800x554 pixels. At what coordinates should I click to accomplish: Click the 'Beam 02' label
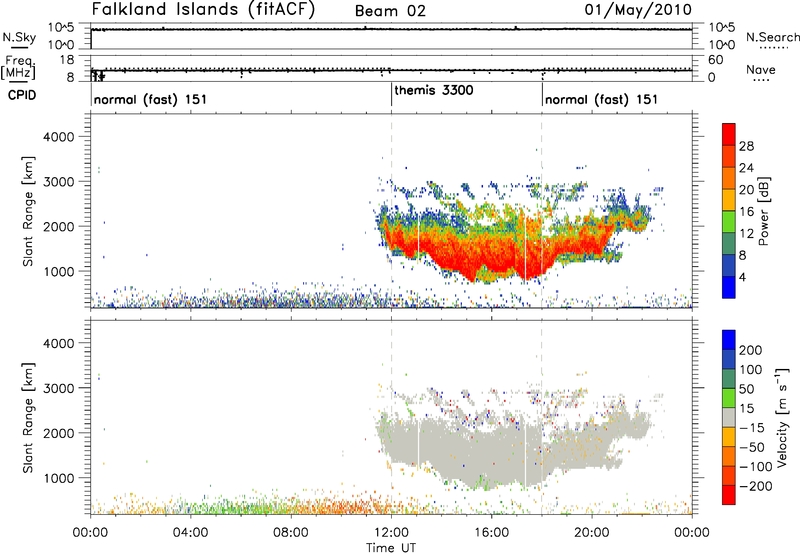pos(390,11)
